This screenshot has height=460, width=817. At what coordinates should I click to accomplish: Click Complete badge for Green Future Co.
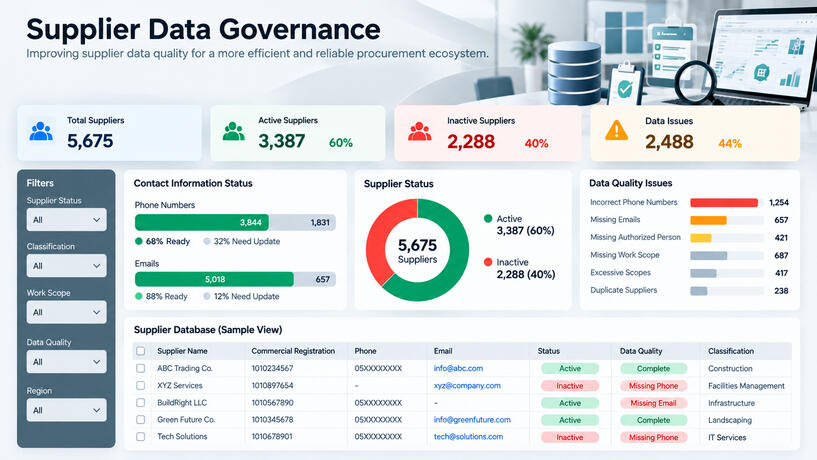(x=653, y=420)
